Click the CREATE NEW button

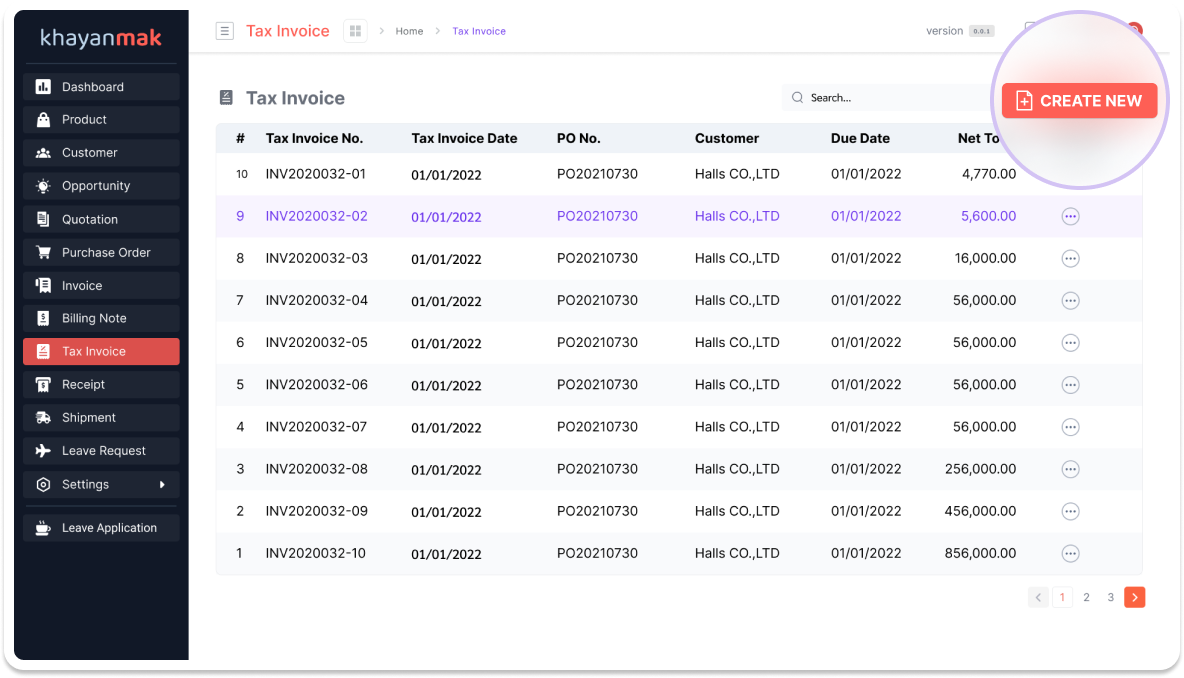pyautogui.click(x=1079, y=101)
